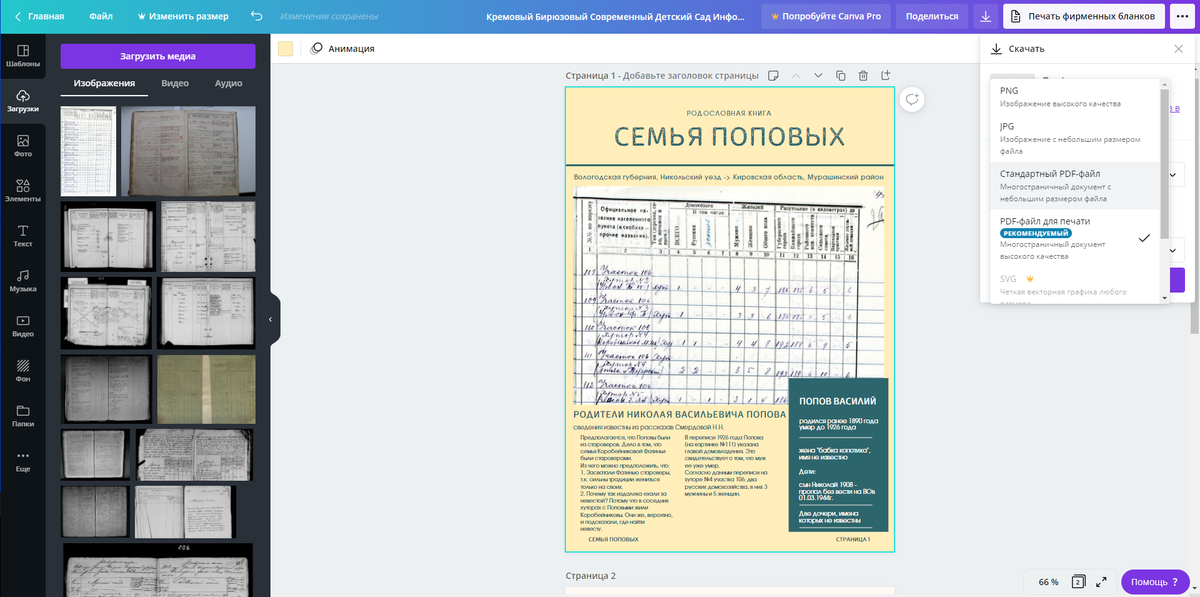This screenshot has height=597, width=1200.
Task: Click the undo arrow icon
Action: 257,16
